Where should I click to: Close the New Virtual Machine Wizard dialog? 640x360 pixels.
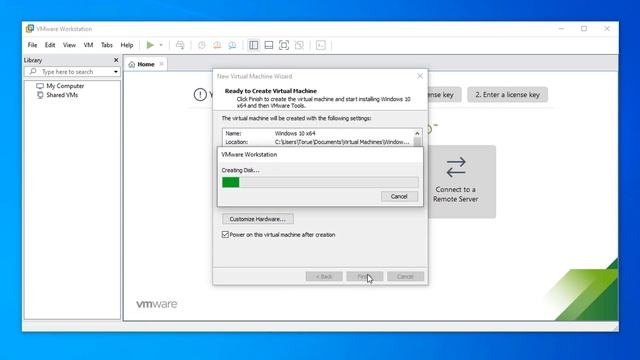(x=420, y=76)
